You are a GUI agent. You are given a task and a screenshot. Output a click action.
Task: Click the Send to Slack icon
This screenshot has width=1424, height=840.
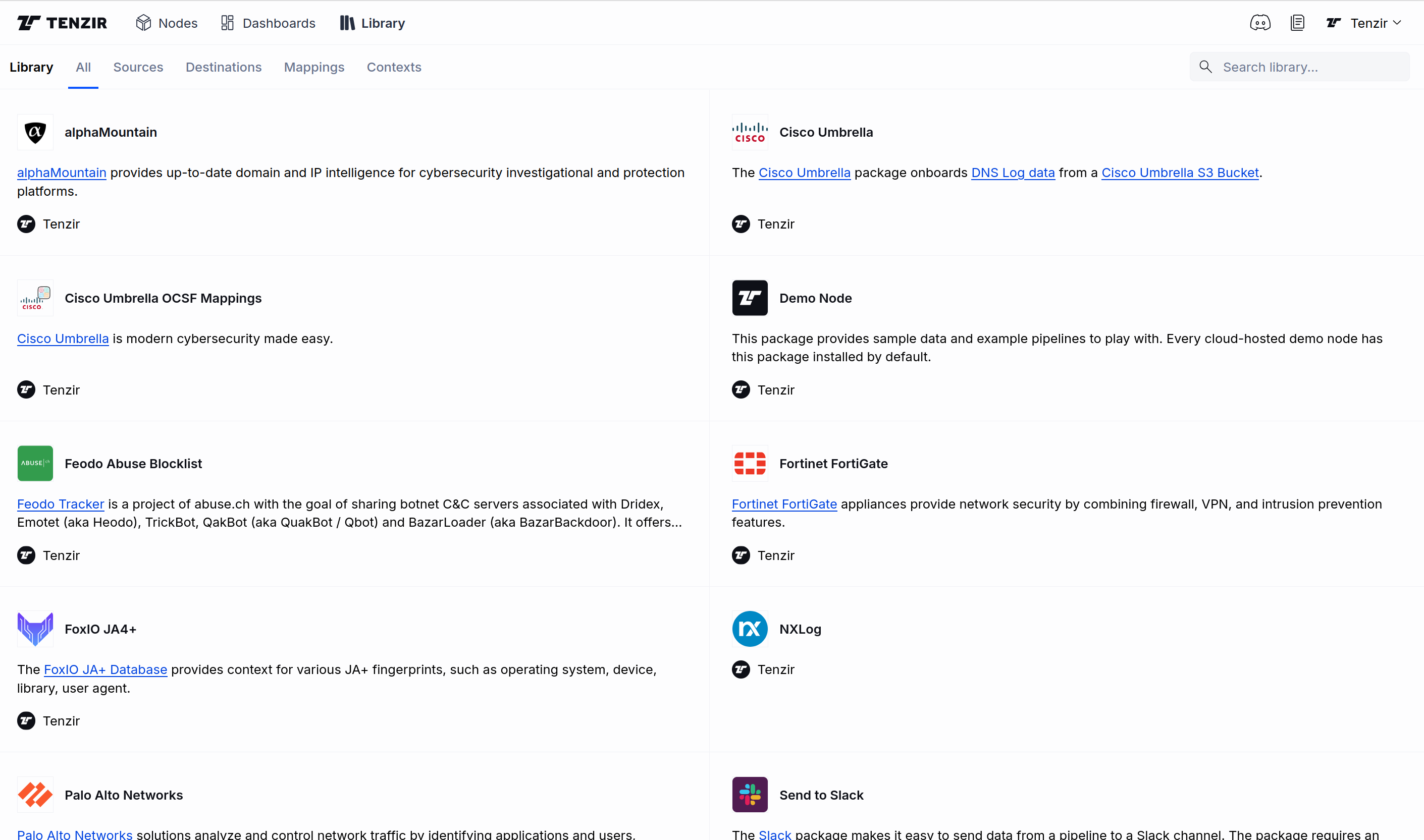pos(750,795)
